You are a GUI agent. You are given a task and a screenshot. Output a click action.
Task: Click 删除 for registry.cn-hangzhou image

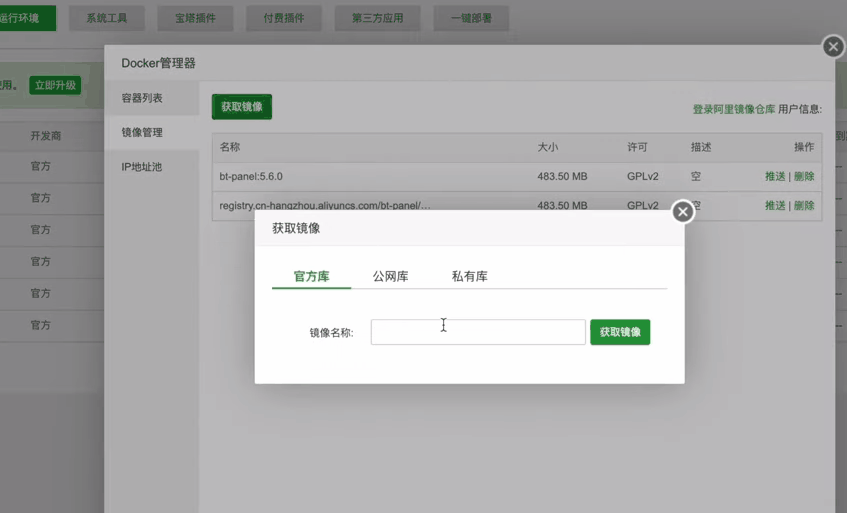(x=804, y=206)
